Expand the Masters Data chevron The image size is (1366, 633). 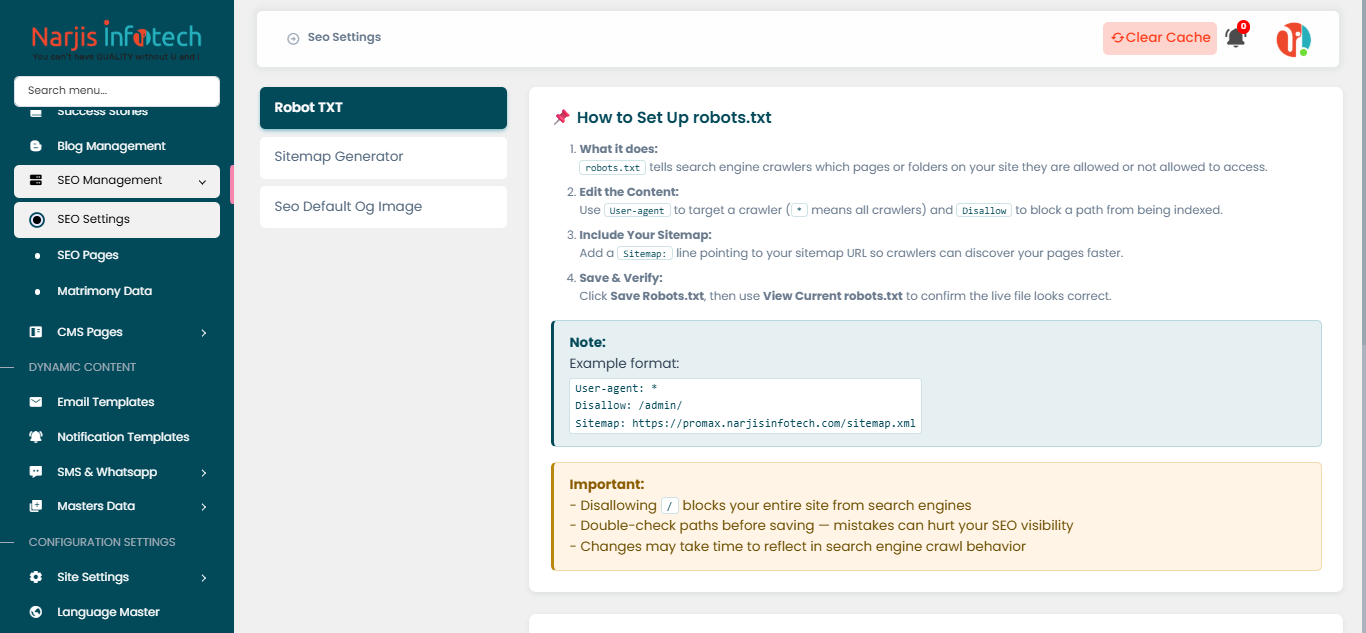coord(203,507)
